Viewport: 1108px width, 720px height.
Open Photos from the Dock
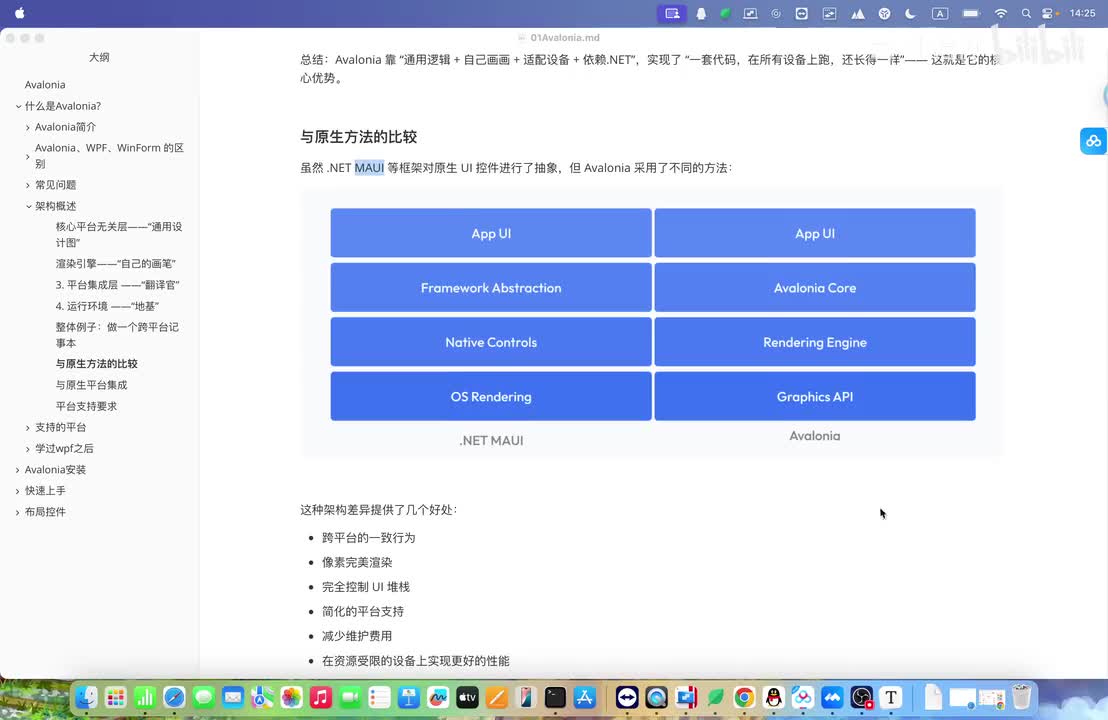point(291,698)
